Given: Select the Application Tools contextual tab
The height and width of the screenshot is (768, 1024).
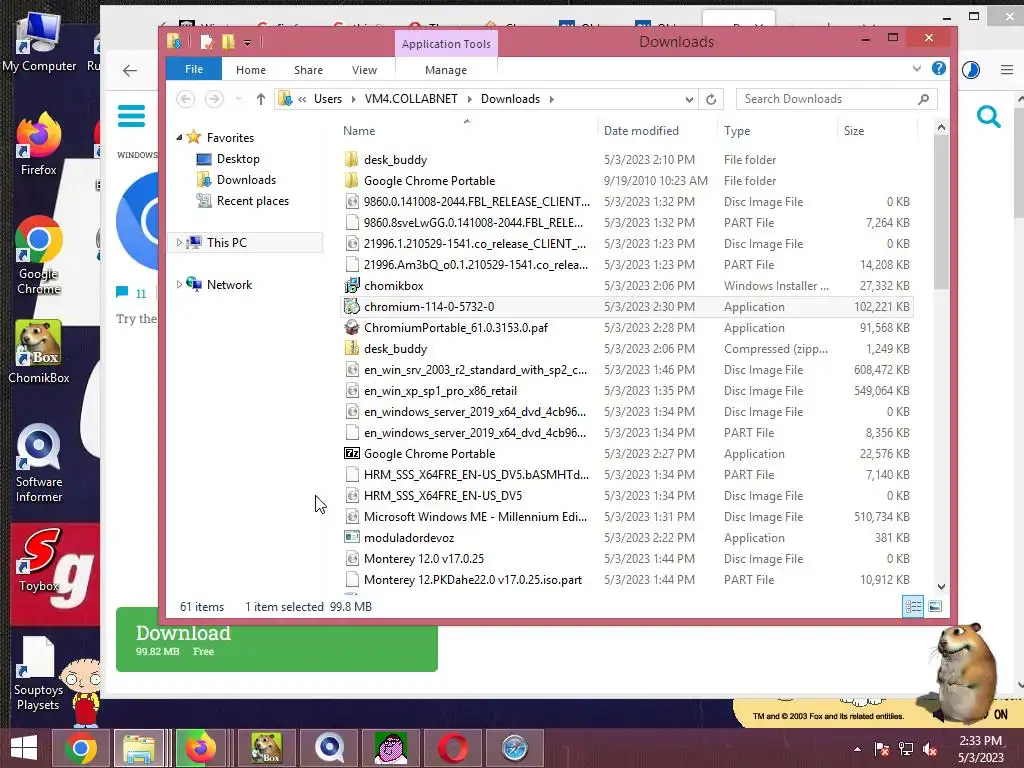Looking at the screenshot, I should (x=446, y=44).
